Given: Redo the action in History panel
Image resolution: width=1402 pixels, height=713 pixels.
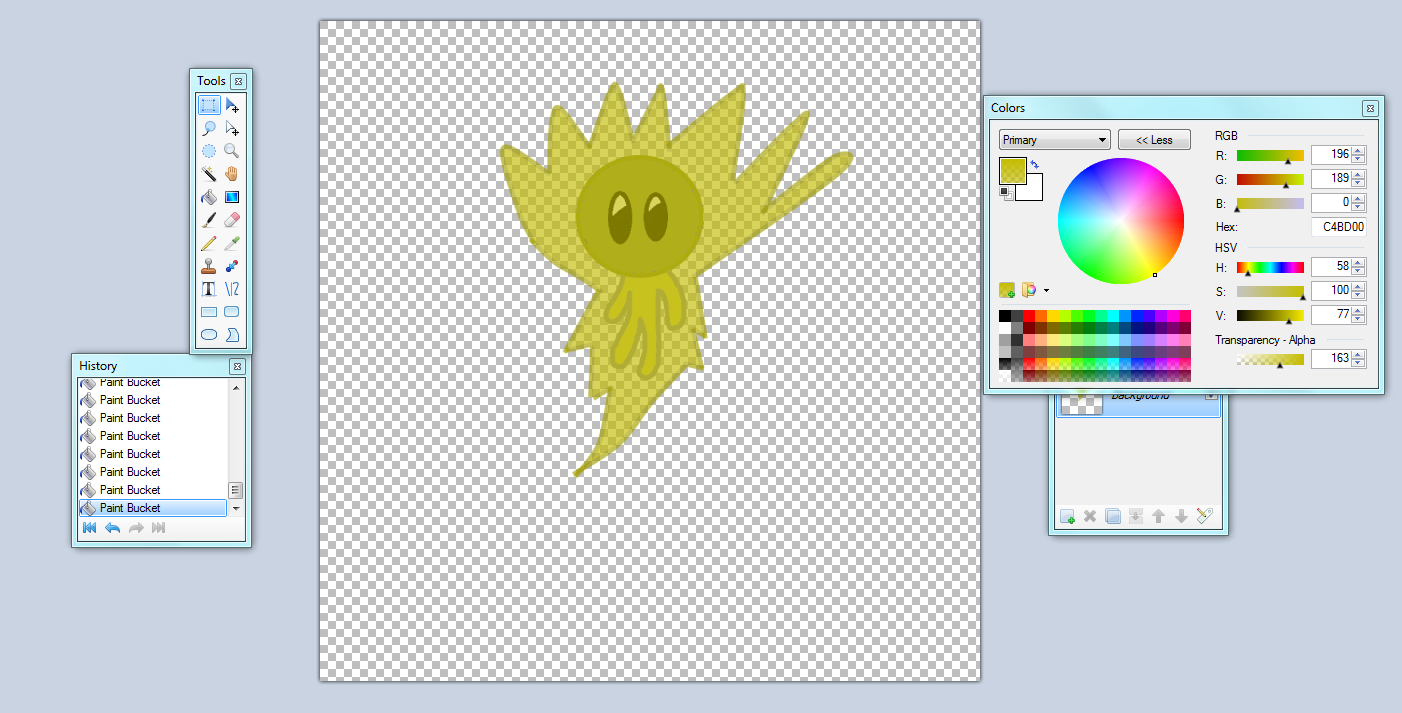Looking at the screenshot, I should tap(136, 528).
